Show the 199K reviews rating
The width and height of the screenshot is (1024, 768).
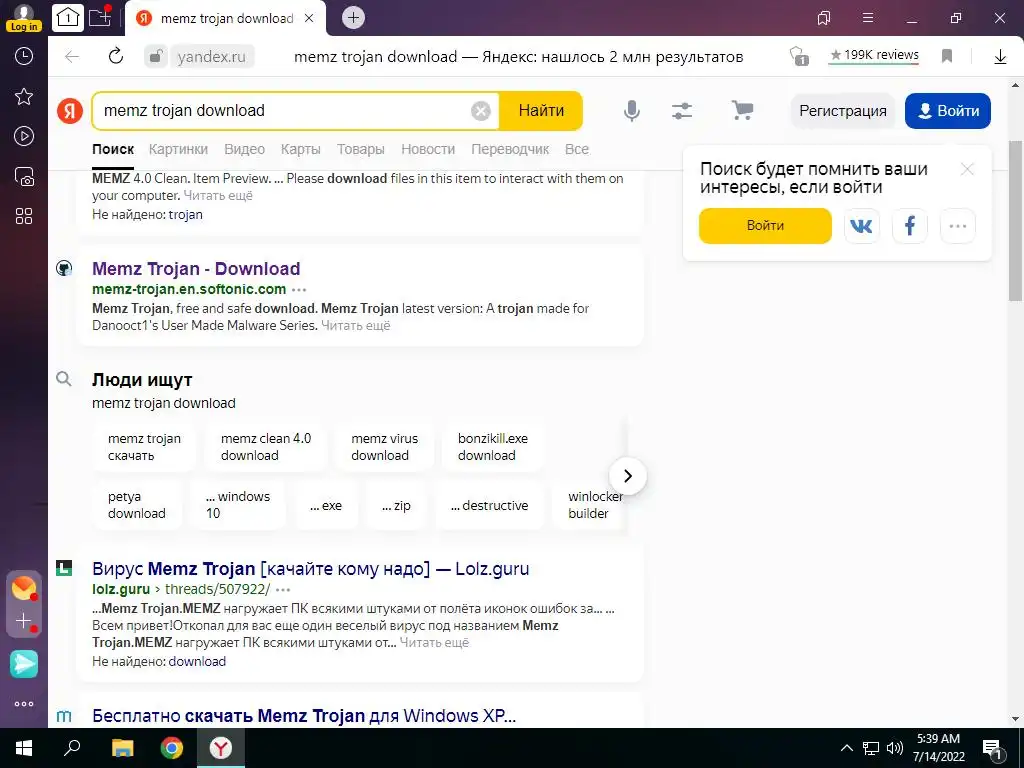point(874,56)
